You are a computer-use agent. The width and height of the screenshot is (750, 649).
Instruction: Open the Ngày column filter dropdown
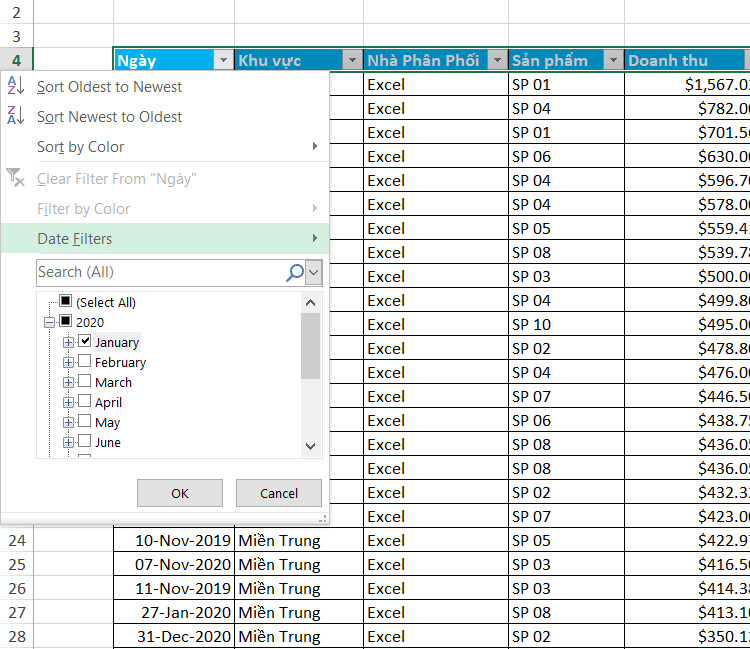223,60
